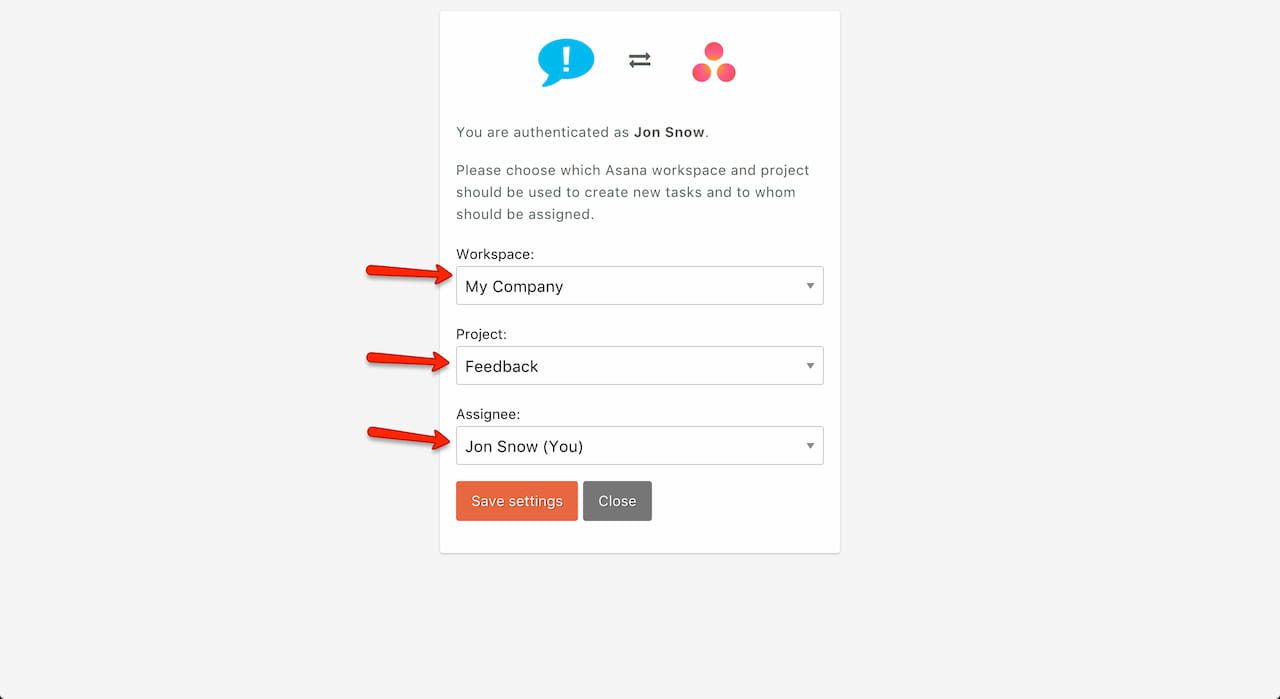Screen dimensions: 1280x699
Task: Click the bold Jon Snow name text
Action: (669, 132)
